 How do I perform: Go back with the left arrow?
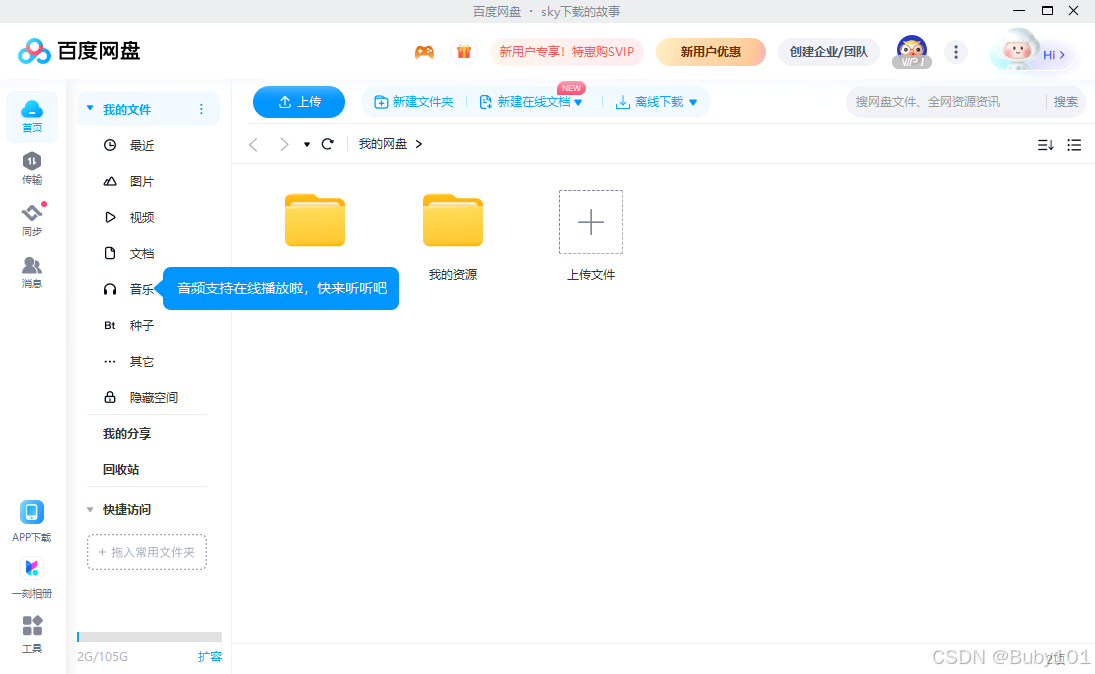253,144
